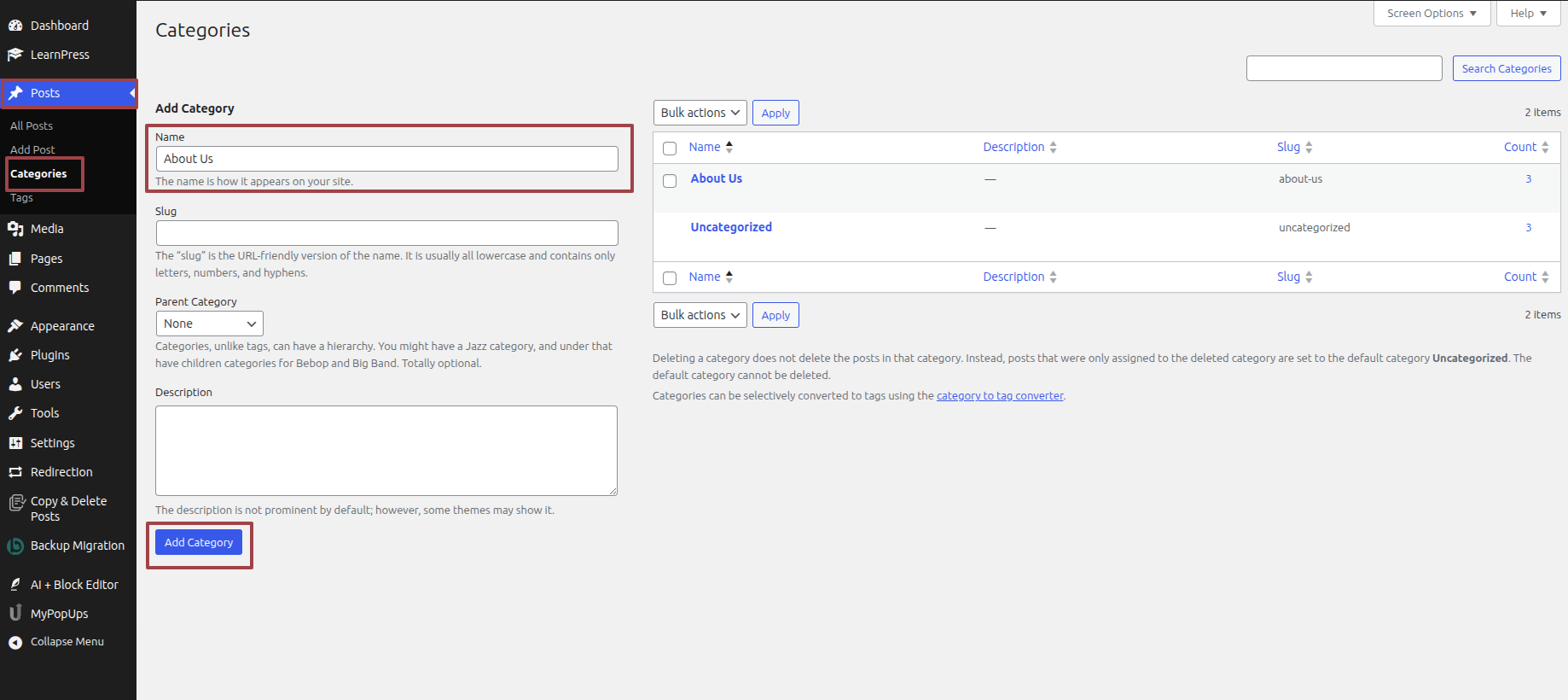Open the top Bulk actions dropdown

(x=700, y=113)
